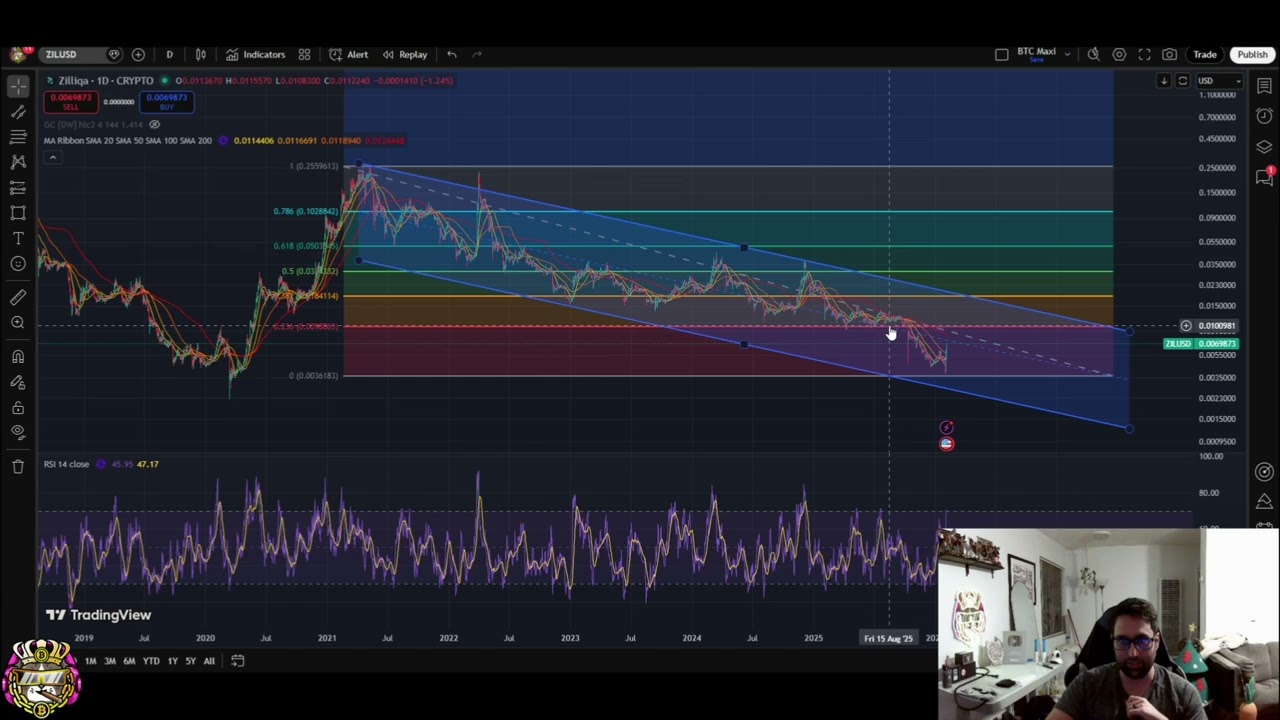
Task: Click the layout setup square icon
Action: coord(1001,54)
